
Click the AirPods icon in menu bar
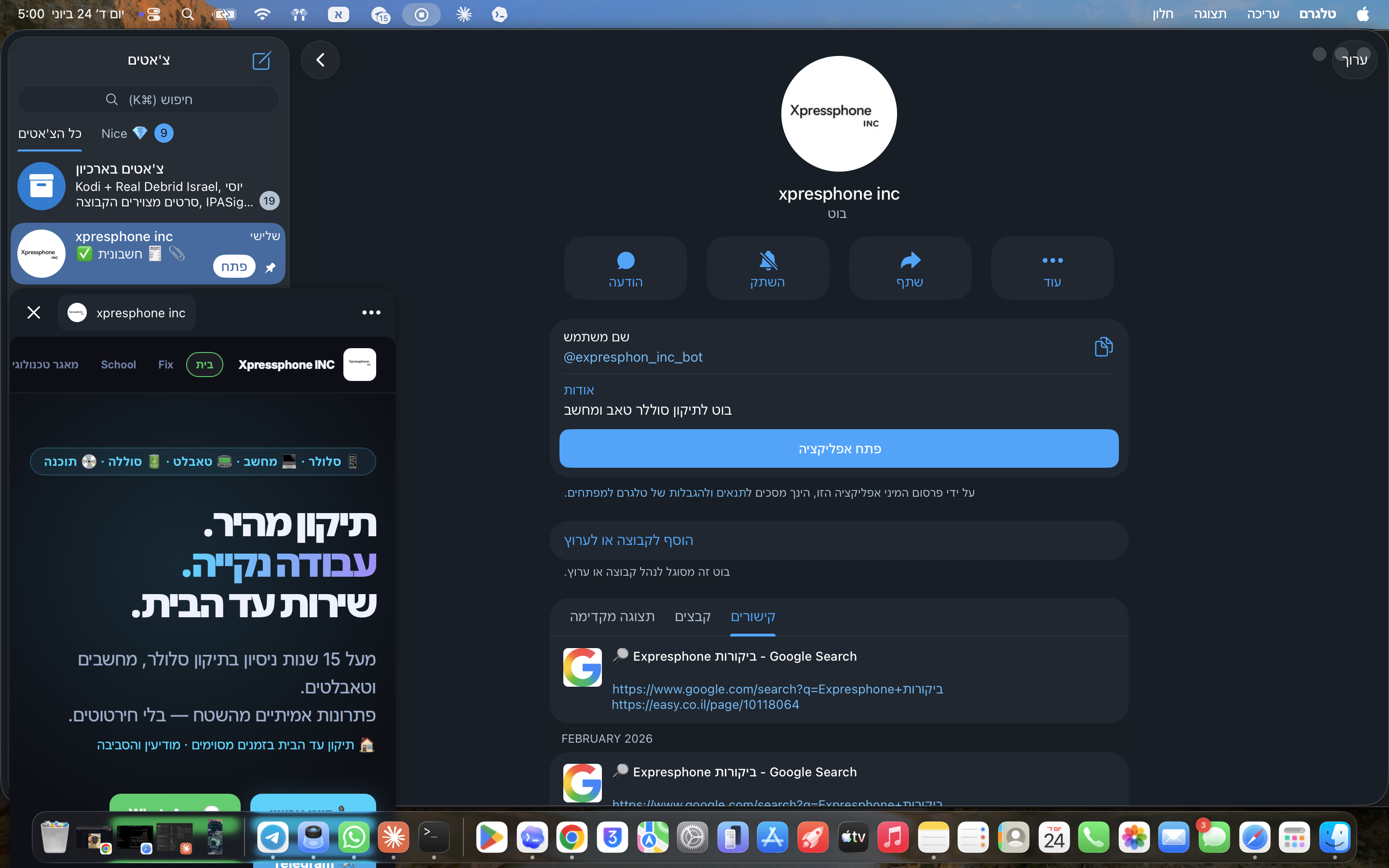299,14
